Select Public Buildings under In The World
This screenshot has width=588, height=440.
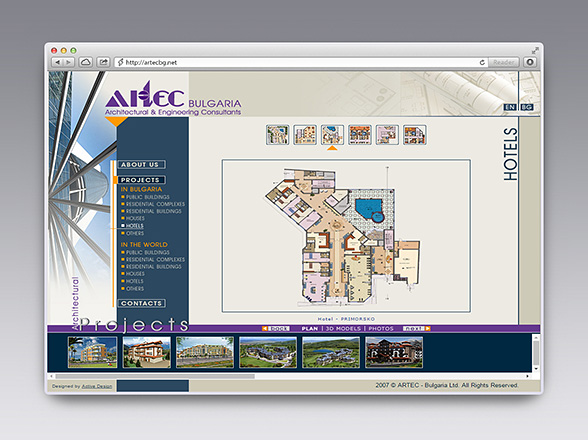pos(147,252)
